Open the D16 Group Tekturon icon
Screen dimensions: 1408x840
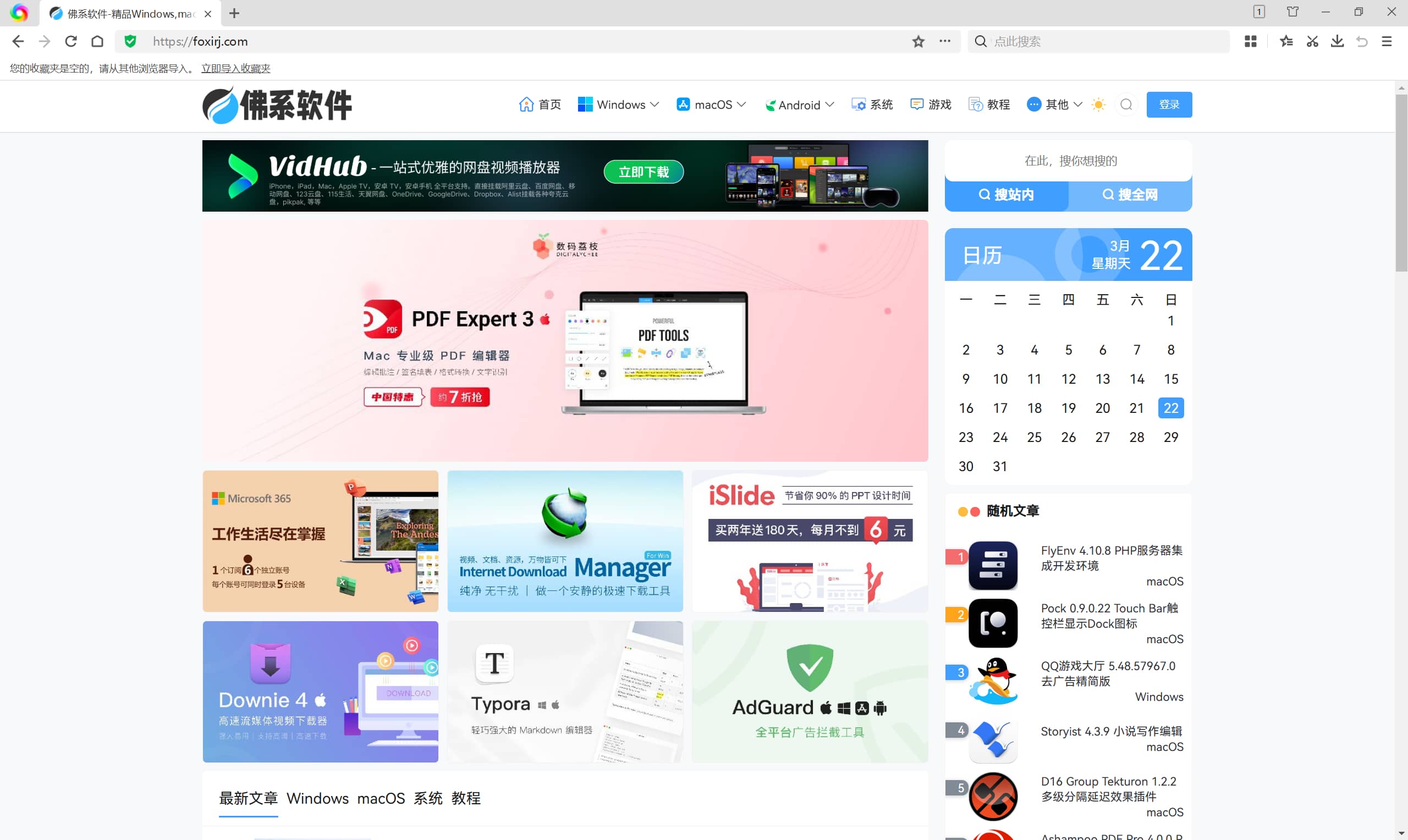coord(993,797)
